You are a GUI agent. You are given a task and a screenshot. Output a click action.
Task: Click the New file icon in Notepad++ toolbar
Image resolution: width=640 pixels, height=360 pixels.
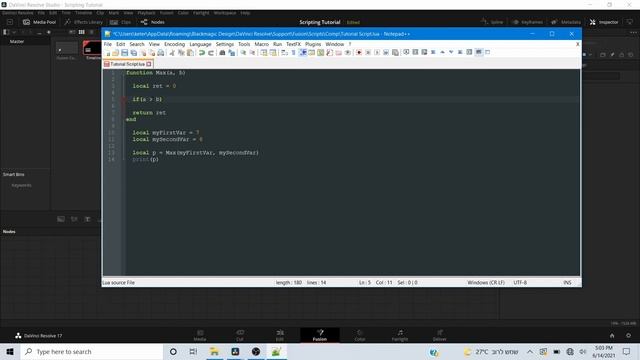tap(108, 53)
